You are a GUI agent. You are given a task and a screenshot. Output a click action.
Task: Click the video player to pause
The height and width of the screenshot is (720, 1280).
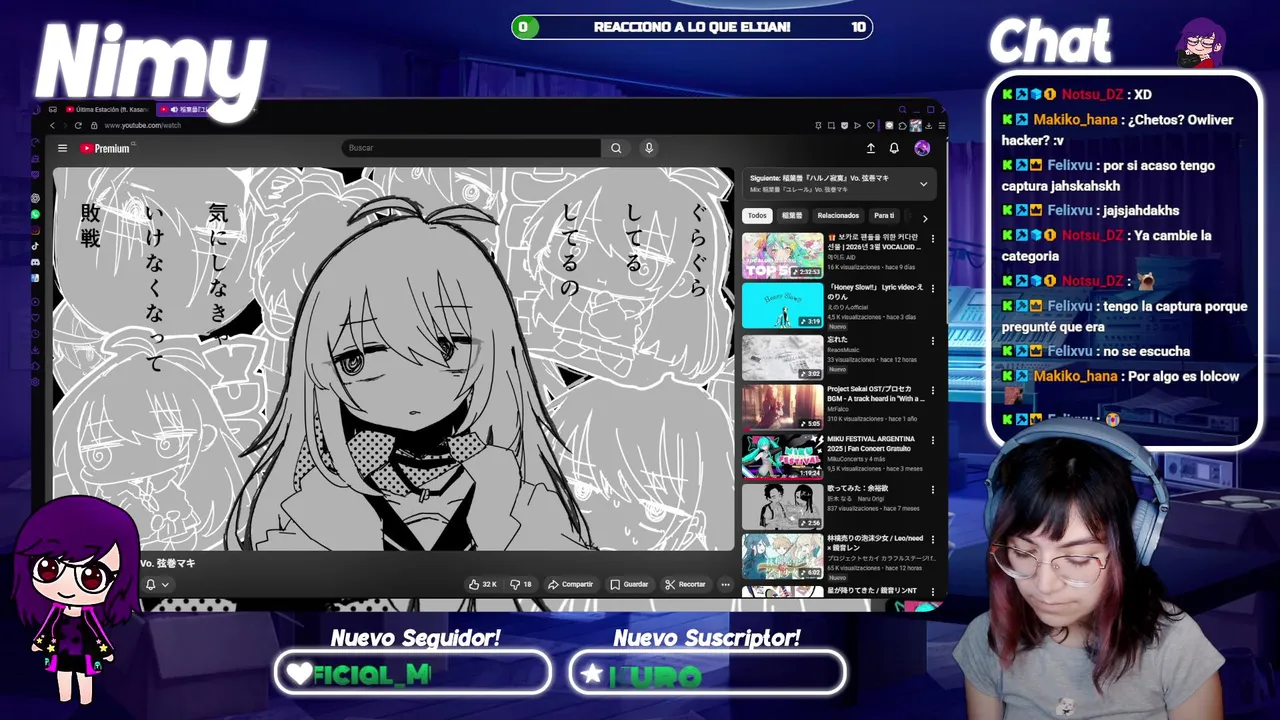(394, 358)
